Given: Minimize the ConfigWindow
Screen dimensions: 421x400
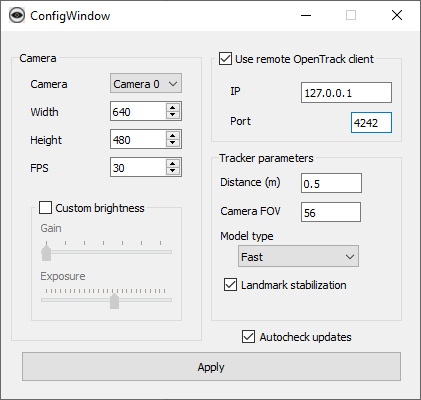Looking at the screenshot, I should [306, 15].
